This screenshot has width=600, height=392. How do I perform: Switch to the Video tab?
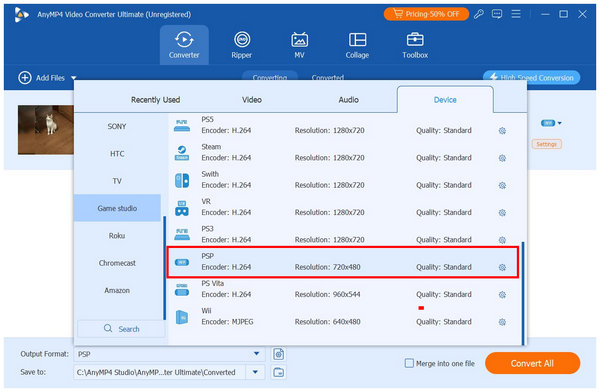pyautogui.click(x=252, y=100)
